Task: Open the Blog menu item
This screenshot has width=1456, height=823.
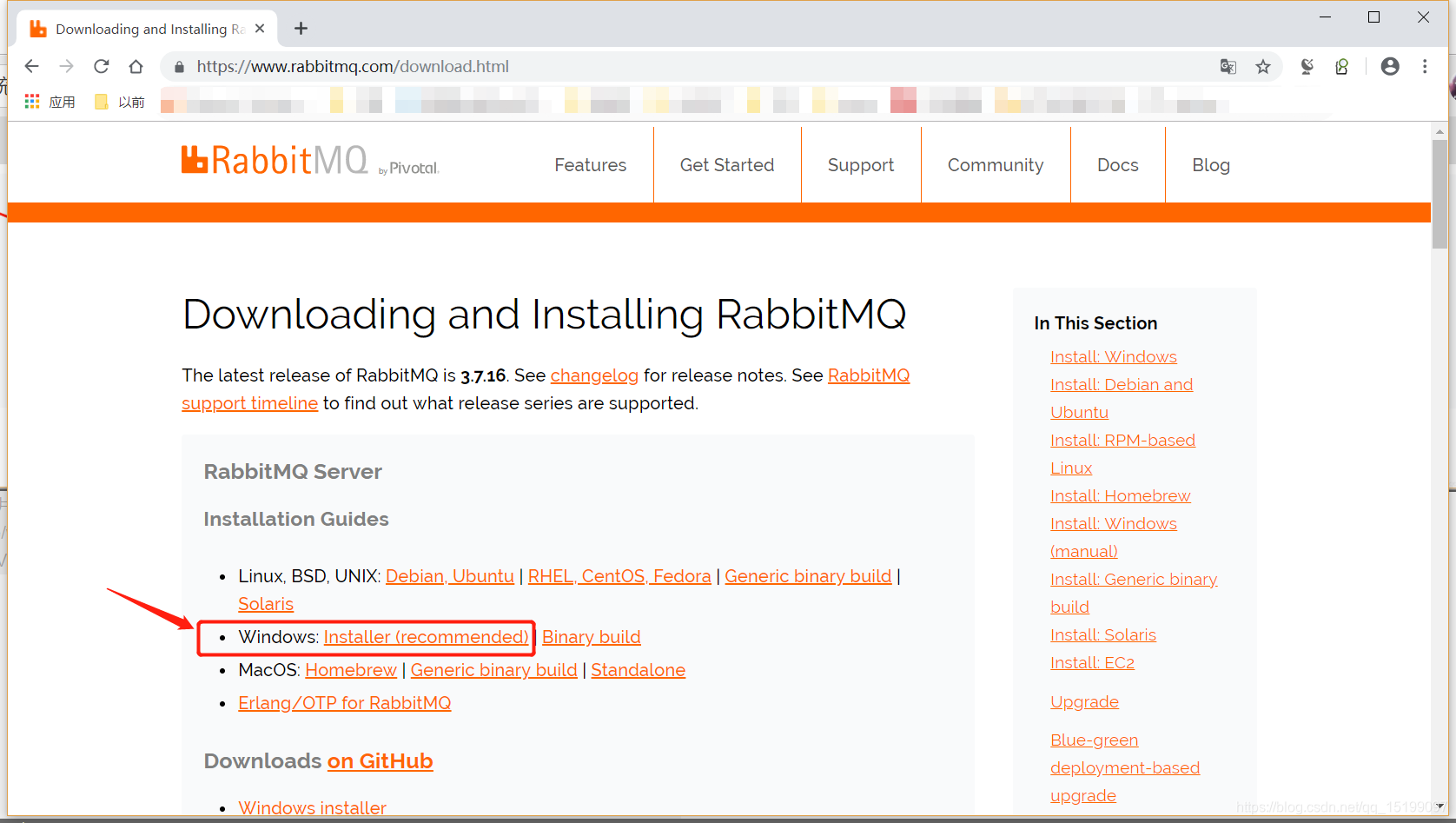Action: pyautogui.click(x=1211, y=165)
